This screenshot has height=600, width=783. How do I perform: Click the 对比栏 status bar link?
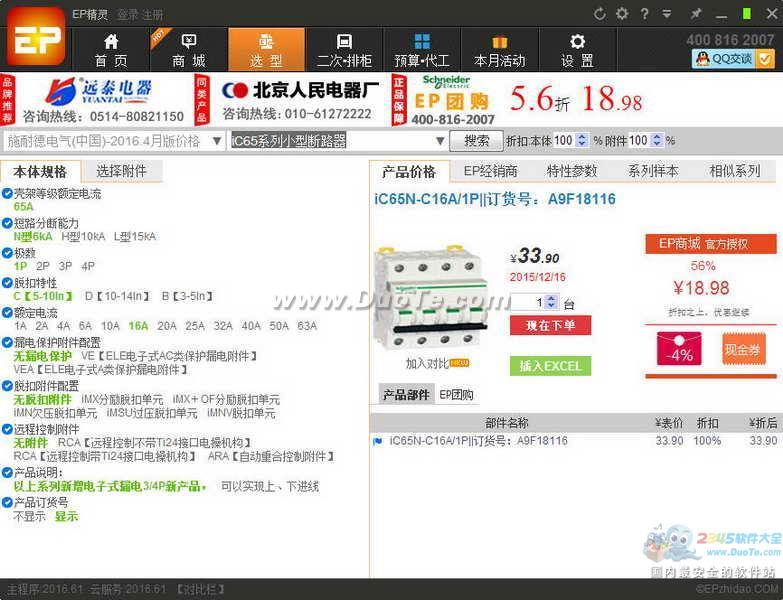coord(201,590)
